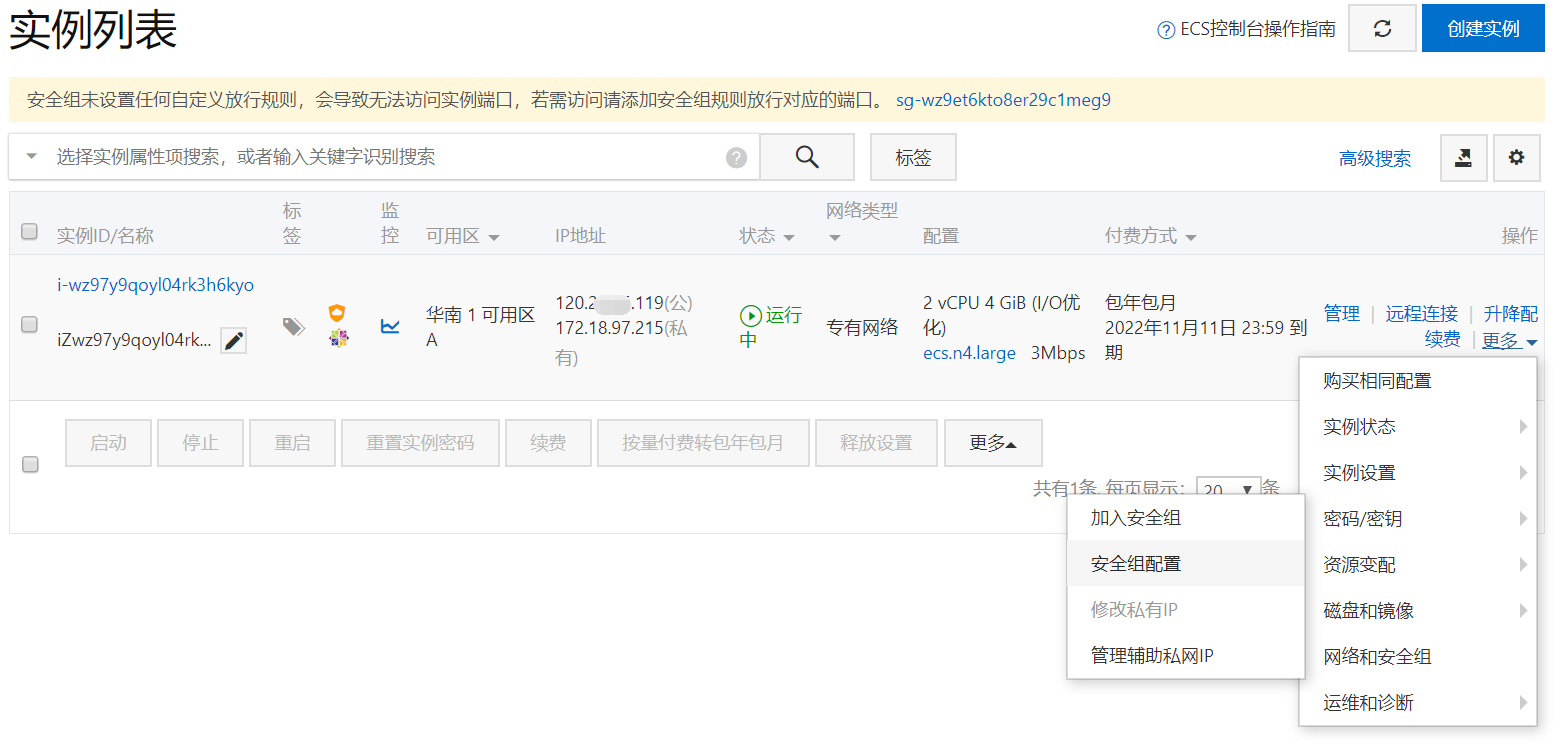
Task: Click the 重启 batch button
Action: tap(293, 443)
